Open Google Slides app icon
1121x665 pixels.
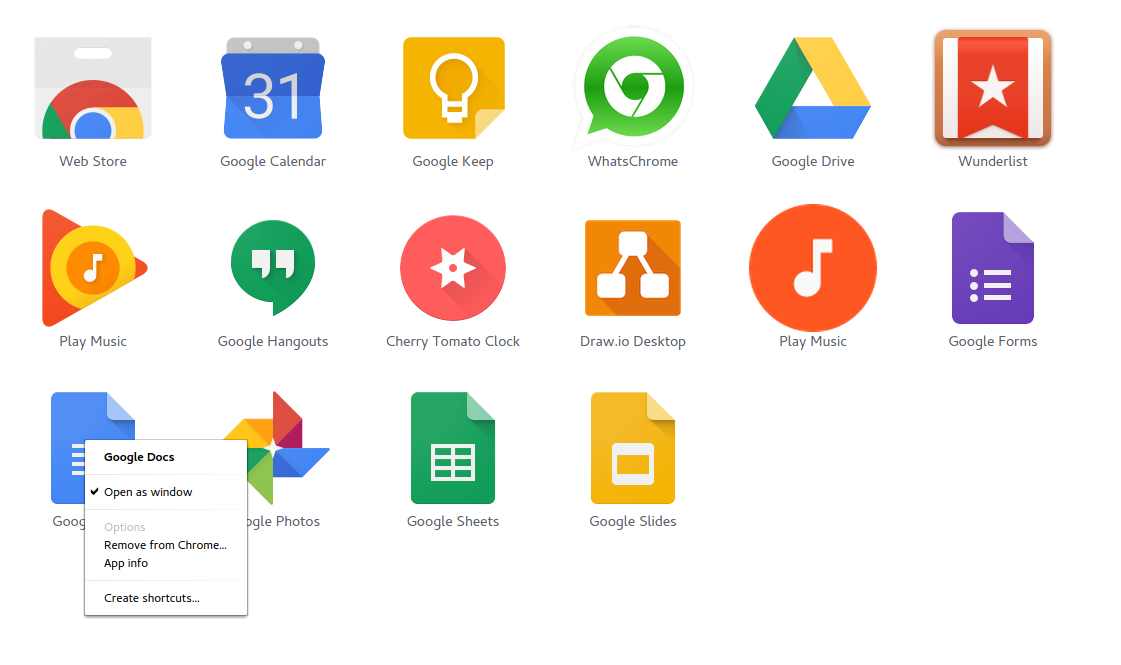(x=633, y=448)
